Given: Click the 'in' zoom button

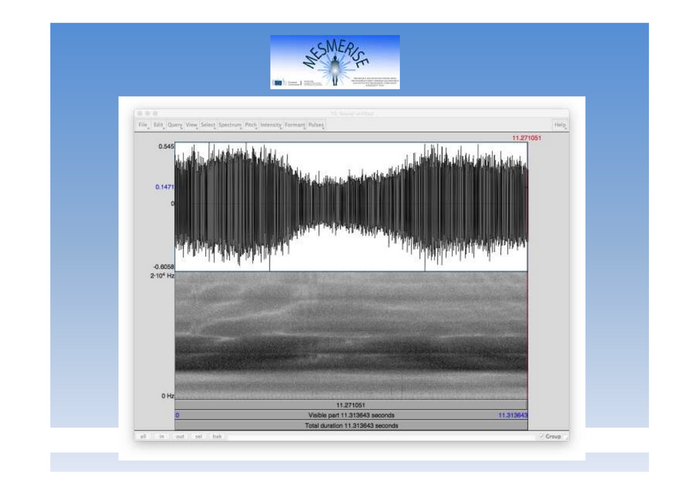Looking at the screenshot, I should pos(162,437).
